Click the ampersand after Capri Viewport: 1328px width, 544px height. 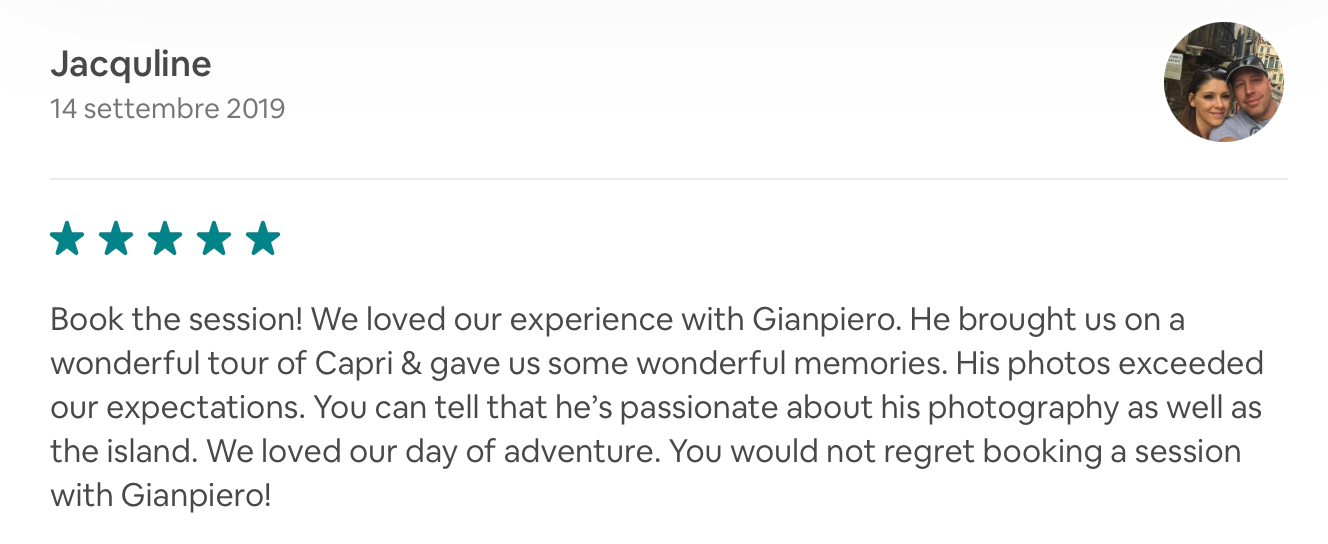coord(412,364)
